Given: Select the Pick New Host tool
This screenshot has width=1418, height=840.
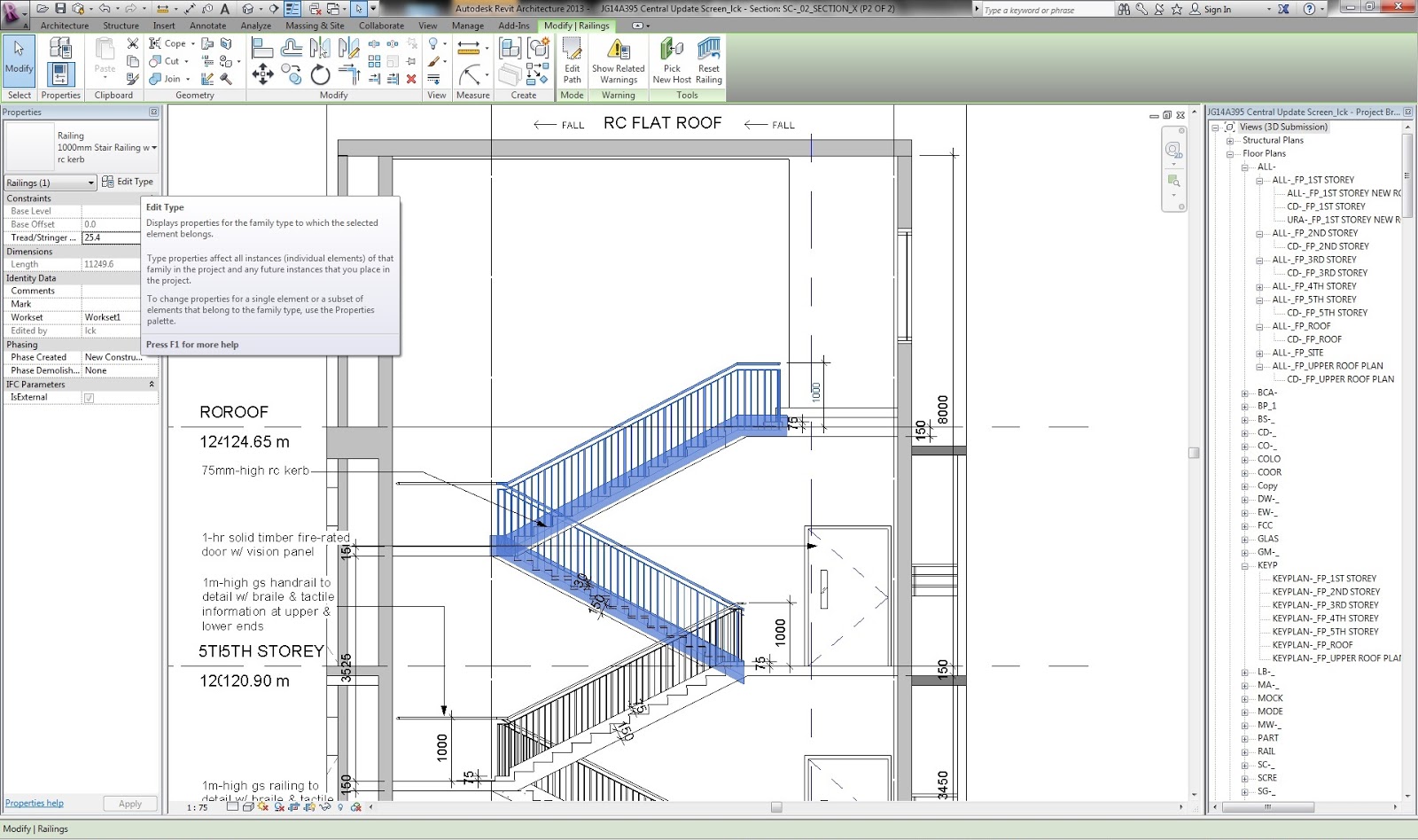Looking at the screenshot, I should click(671, 61).
